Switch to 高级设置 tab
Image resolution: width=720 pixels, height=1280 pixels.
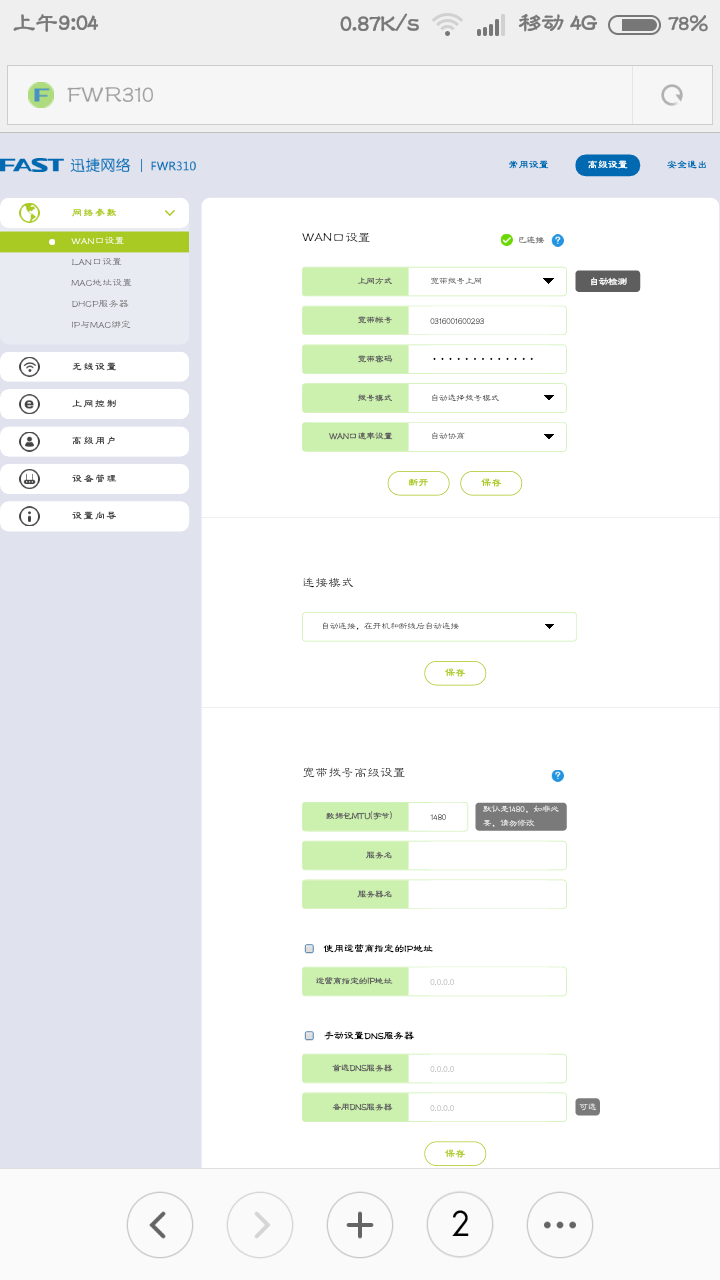tap(608, 165)
